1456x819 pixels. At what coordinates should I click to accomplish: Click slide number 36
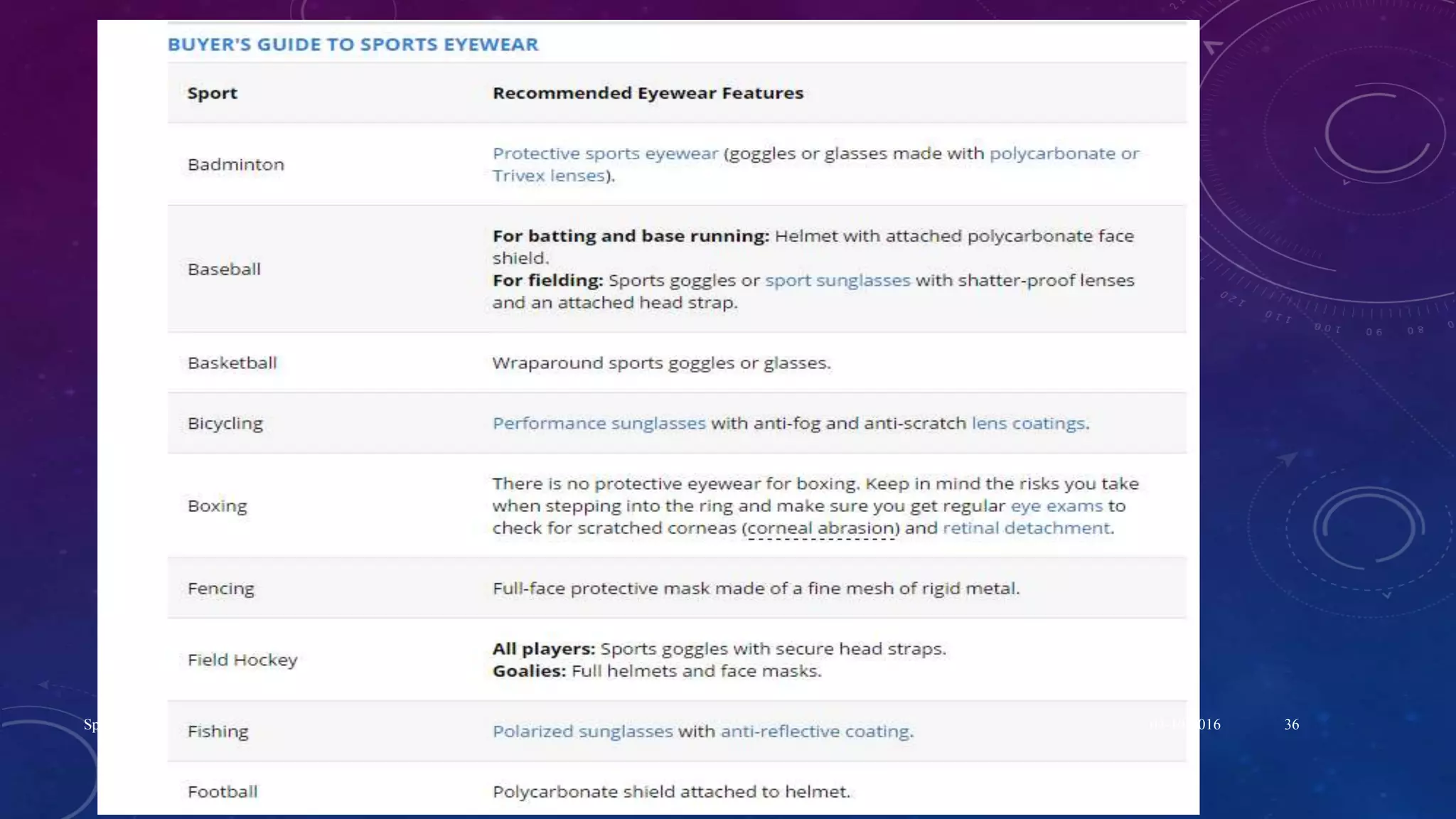point(1291,724)
